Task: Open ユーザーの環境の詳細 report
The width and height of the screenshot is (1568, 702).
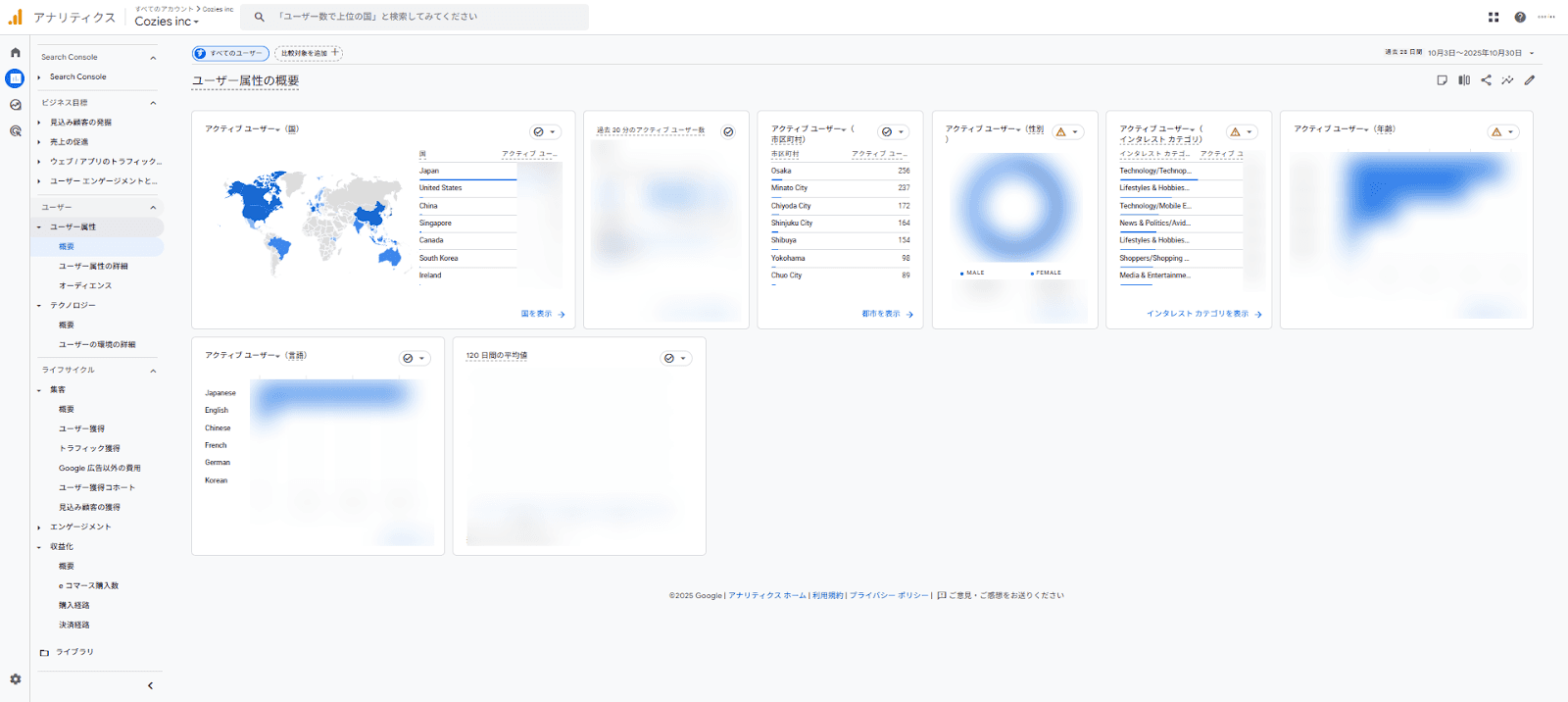Action: tap(97, 345)
